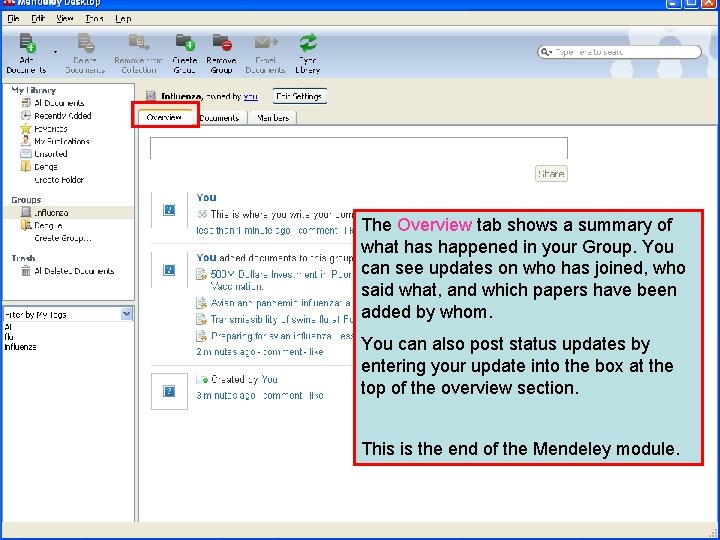
Task: Select the All tag filter
Action: (x=8, y=327)
